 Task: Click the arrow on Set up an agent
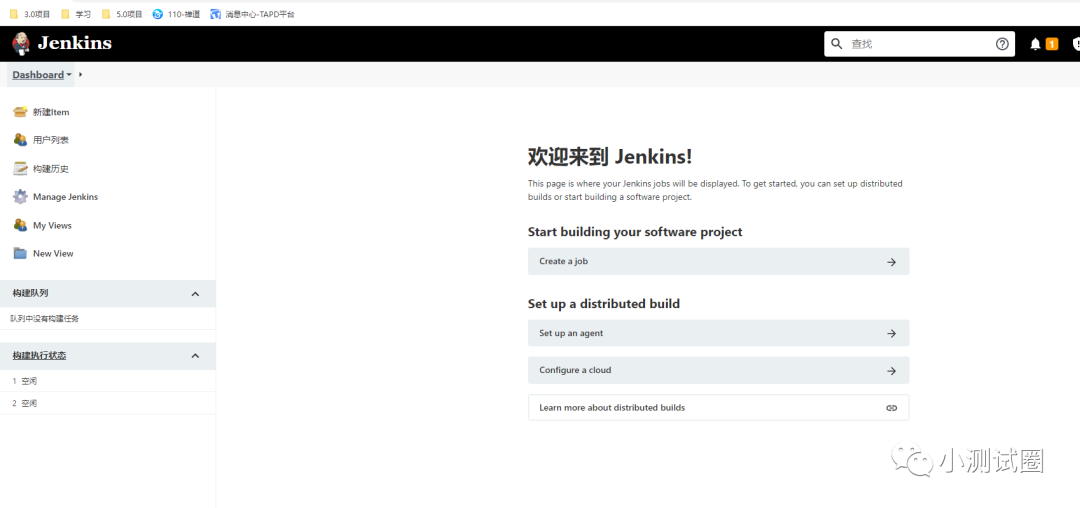coord(891,334)
